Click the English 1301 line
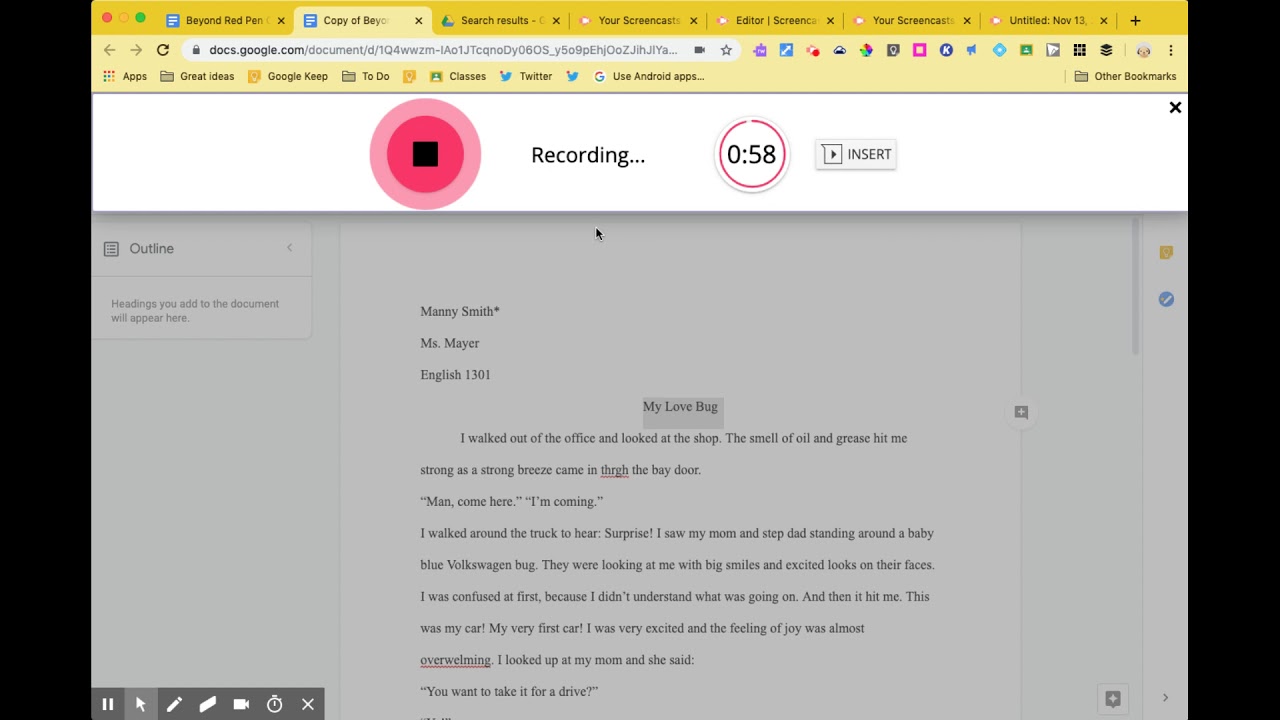1280x720 pixels. (x=455, y=375)
